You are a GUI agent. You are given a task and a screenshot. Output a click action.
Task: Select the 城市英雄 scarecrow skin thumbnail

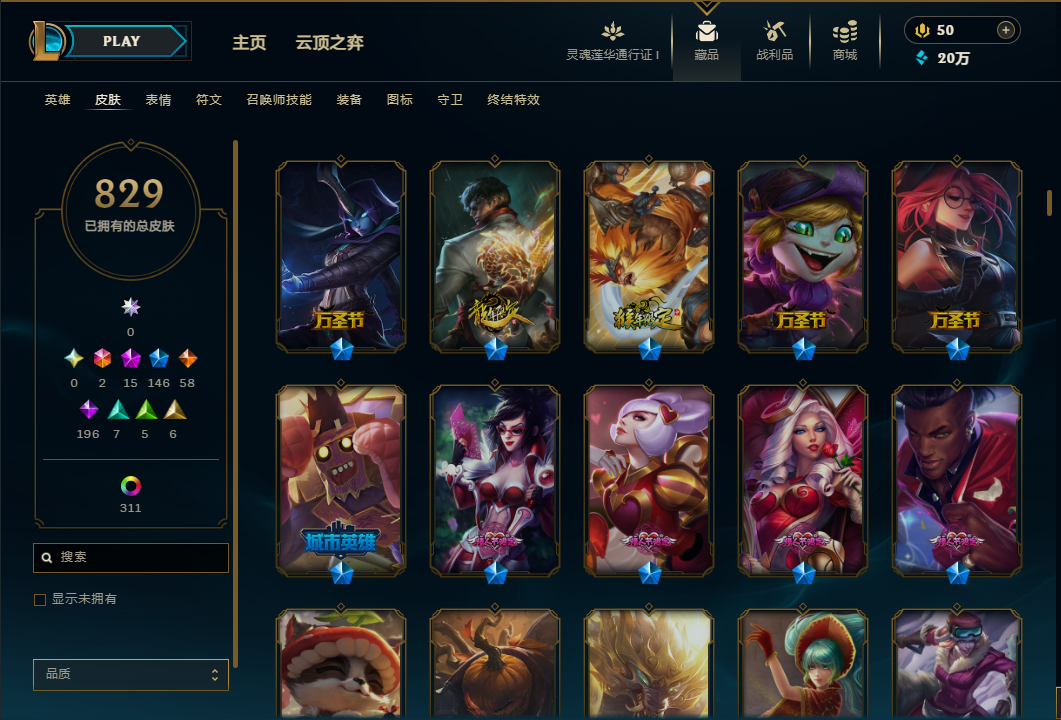pyautogui.click(x=341, y=480)
